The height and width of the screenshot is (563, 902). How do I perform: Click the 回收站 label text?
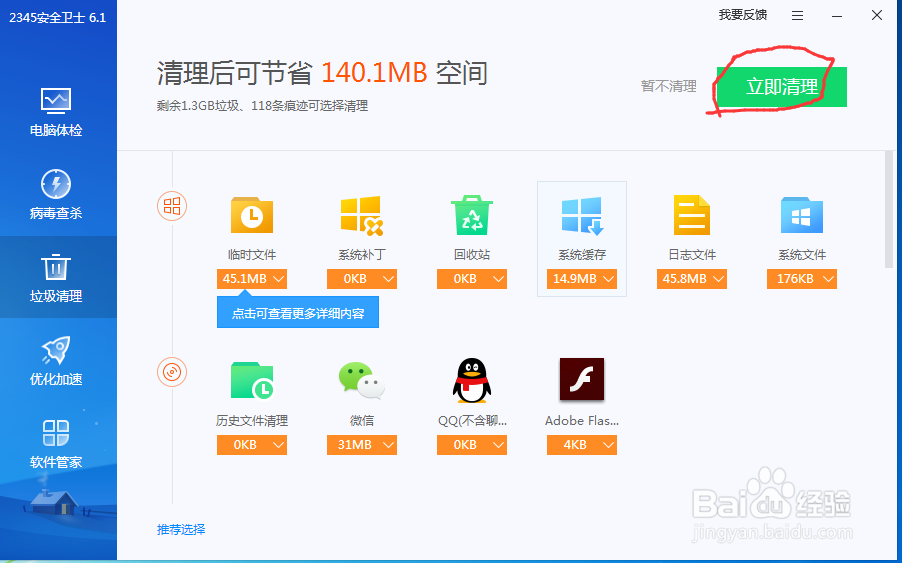click(x=472, y=255)
